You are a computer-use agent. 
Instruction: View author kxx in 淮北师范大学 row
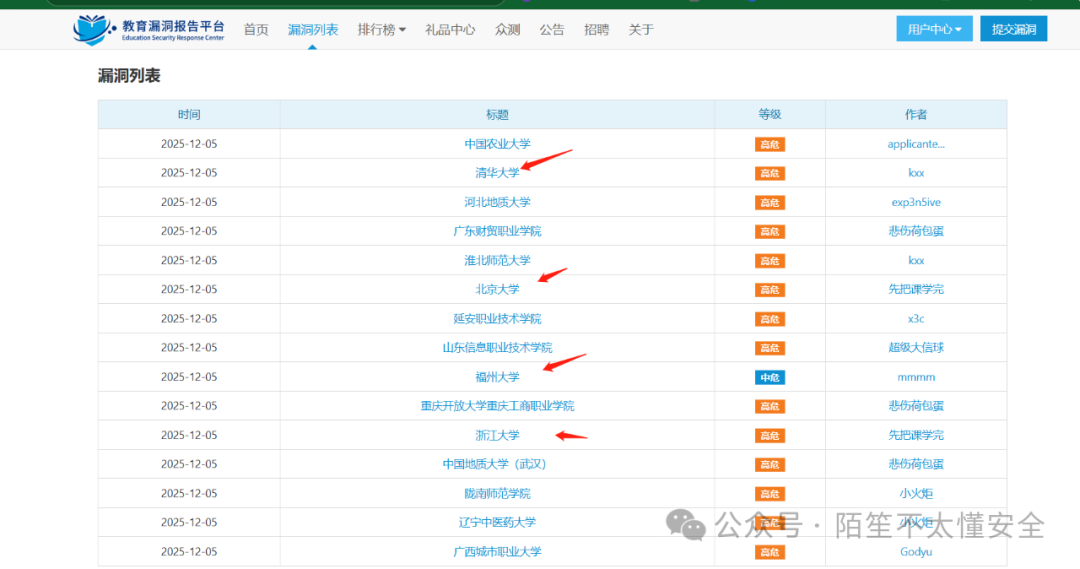click(x=916, y=260)
